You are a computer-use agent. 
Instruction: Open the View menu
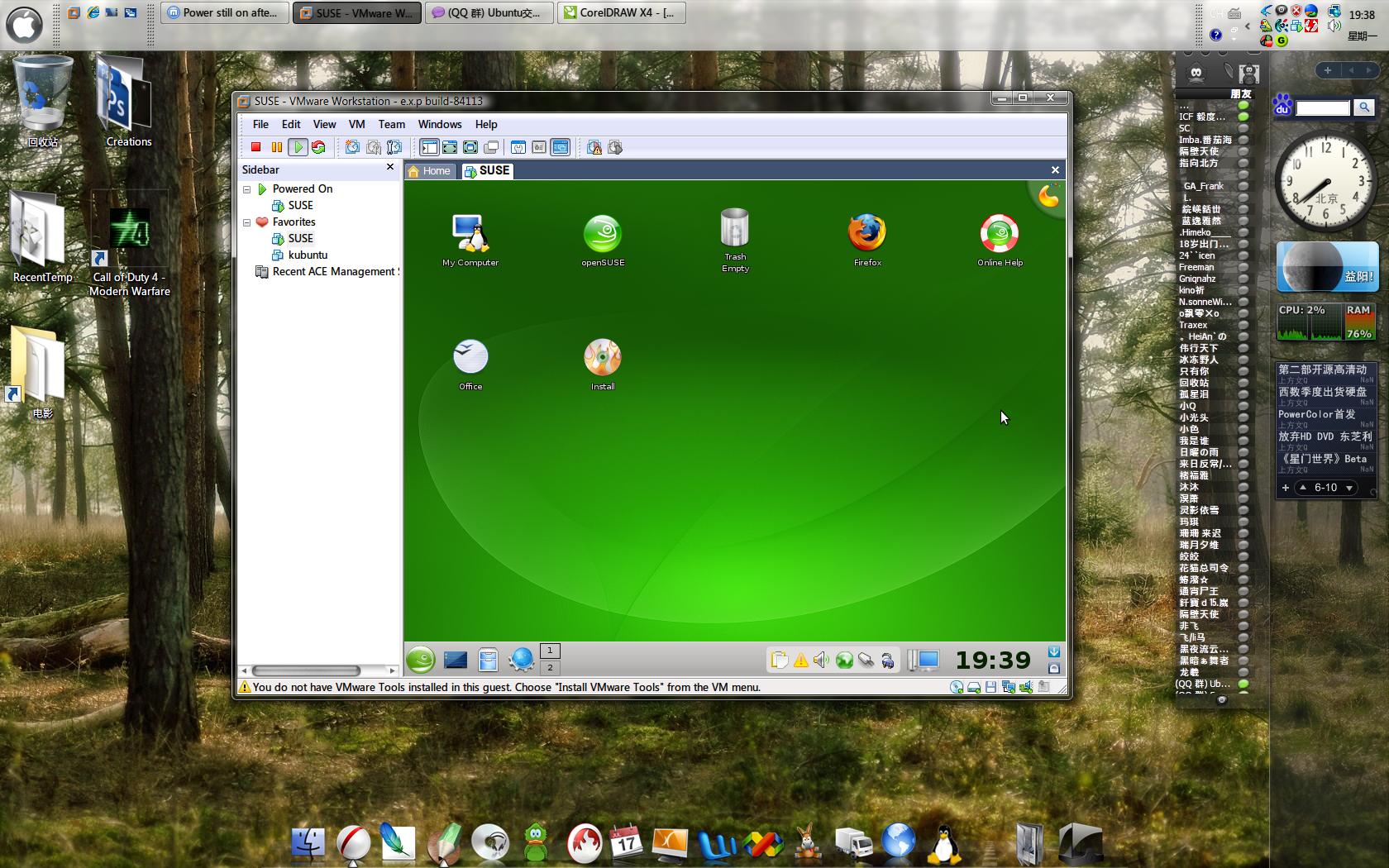pos(324,124)
